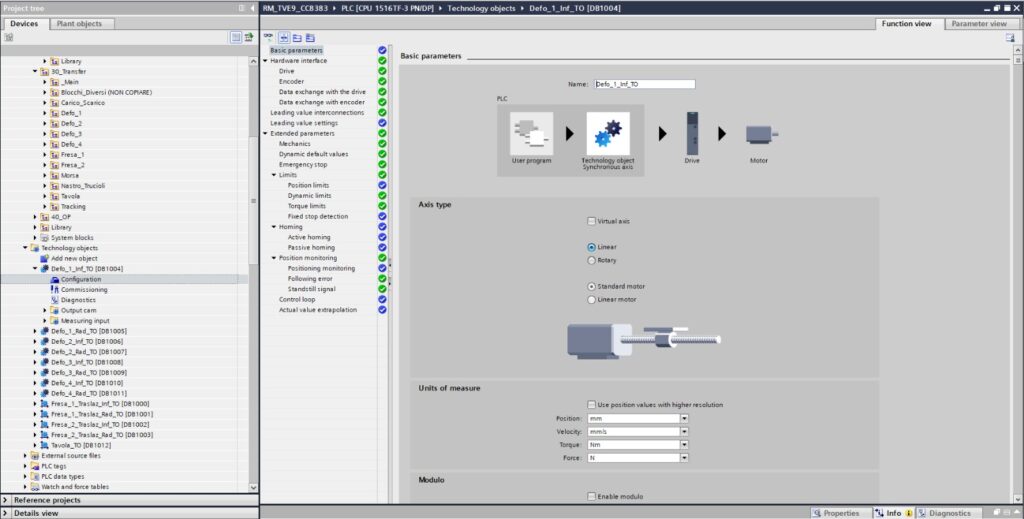Click the network icon under Devices tab
Viewport: 1024px width, 519px height.
click(8, 37)
